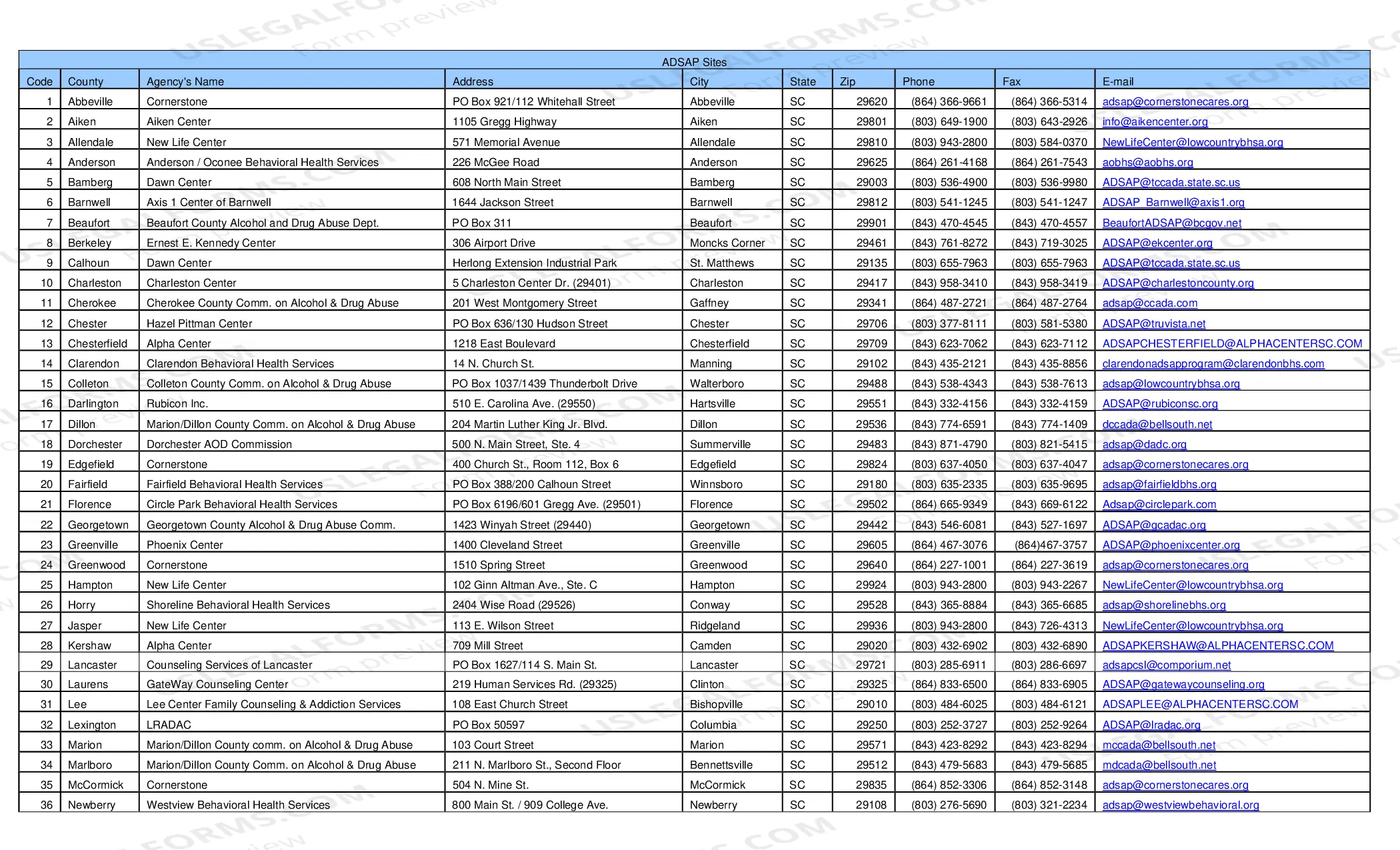The image size is (1400, 850).
Task: Open the ADSAP@ekcenter.org email link
Action: [1157, 243]
